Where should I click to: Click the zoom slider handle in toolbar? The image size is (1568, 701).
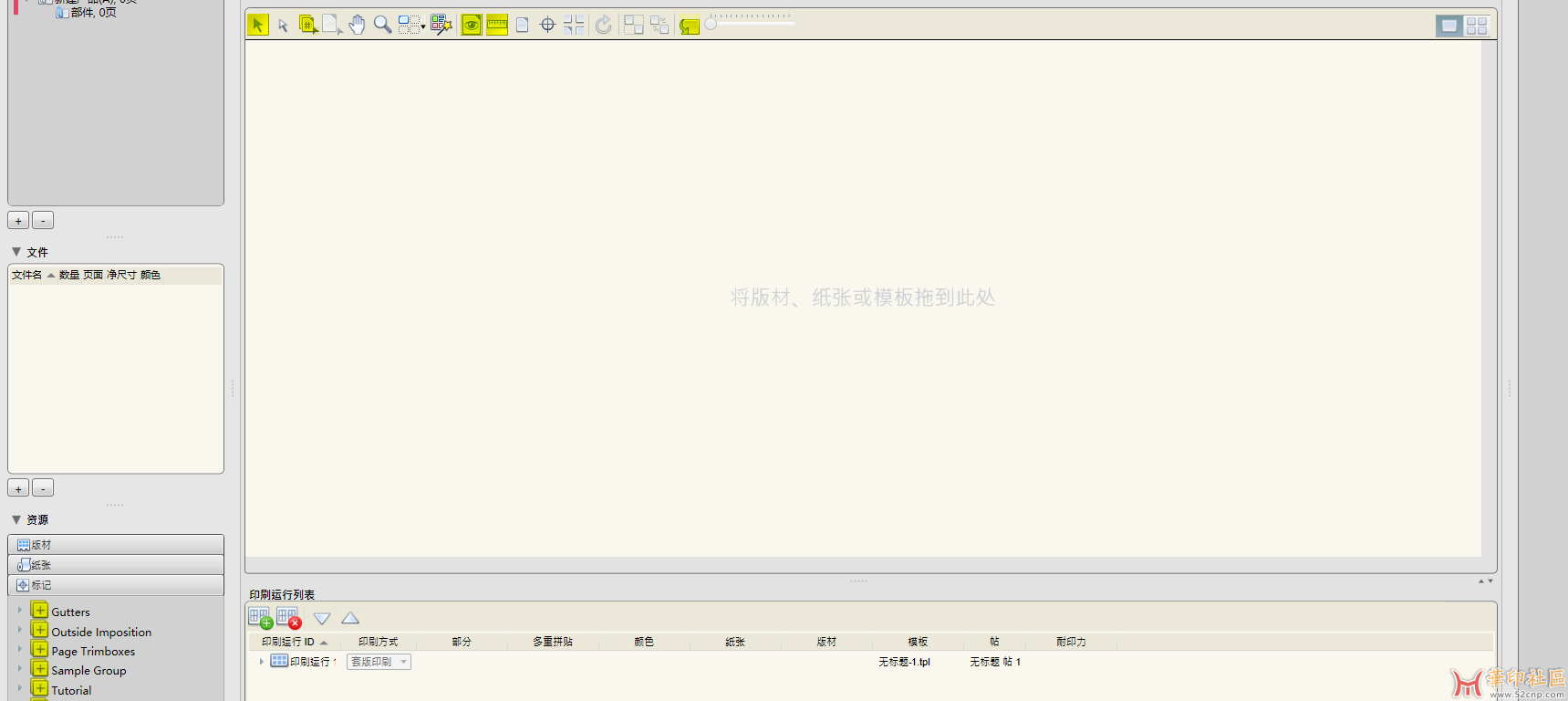[x=711, y=25]
